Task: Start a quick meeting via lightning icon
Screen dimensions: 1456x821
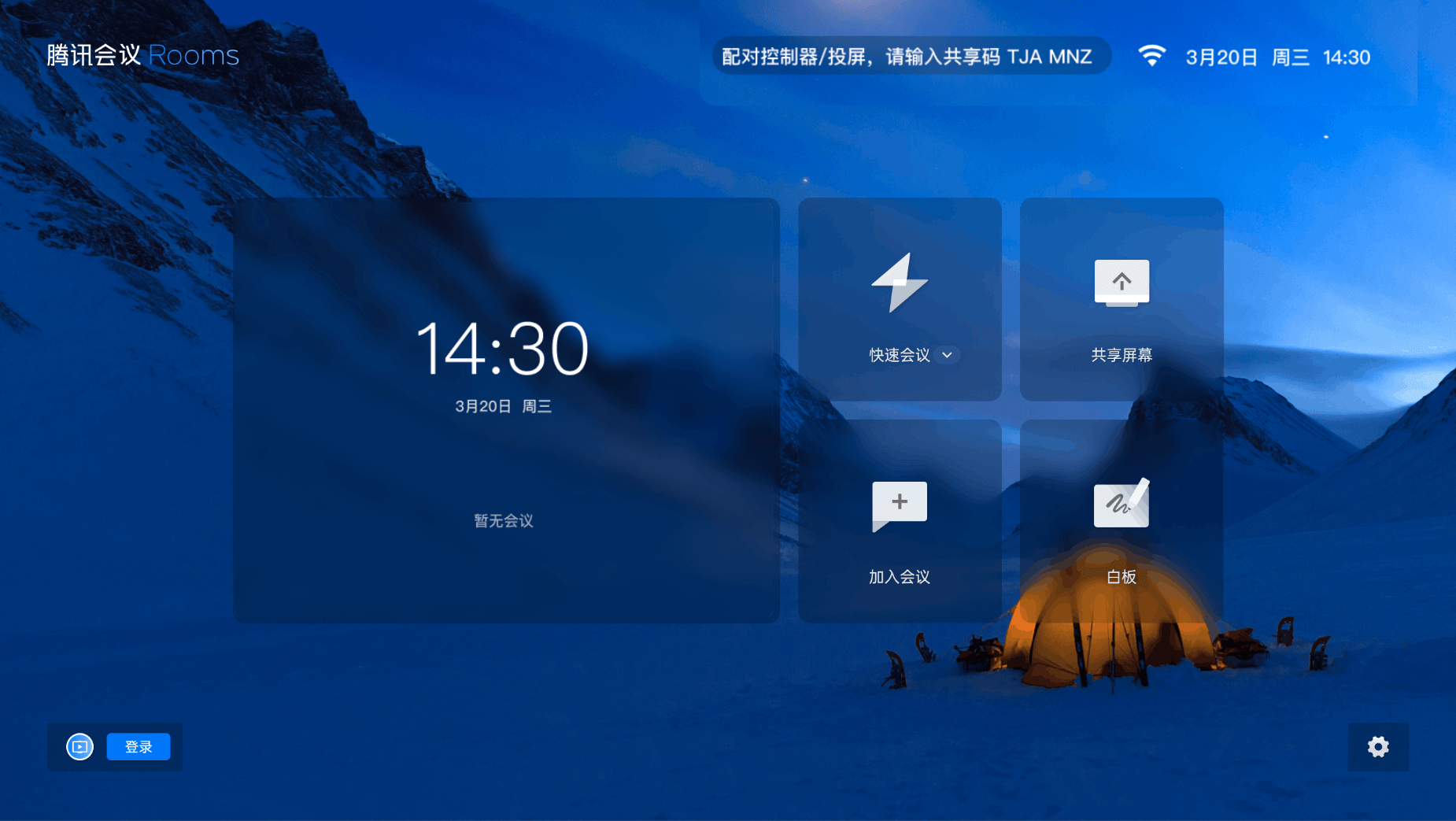Action: click(x=900, y=283)
